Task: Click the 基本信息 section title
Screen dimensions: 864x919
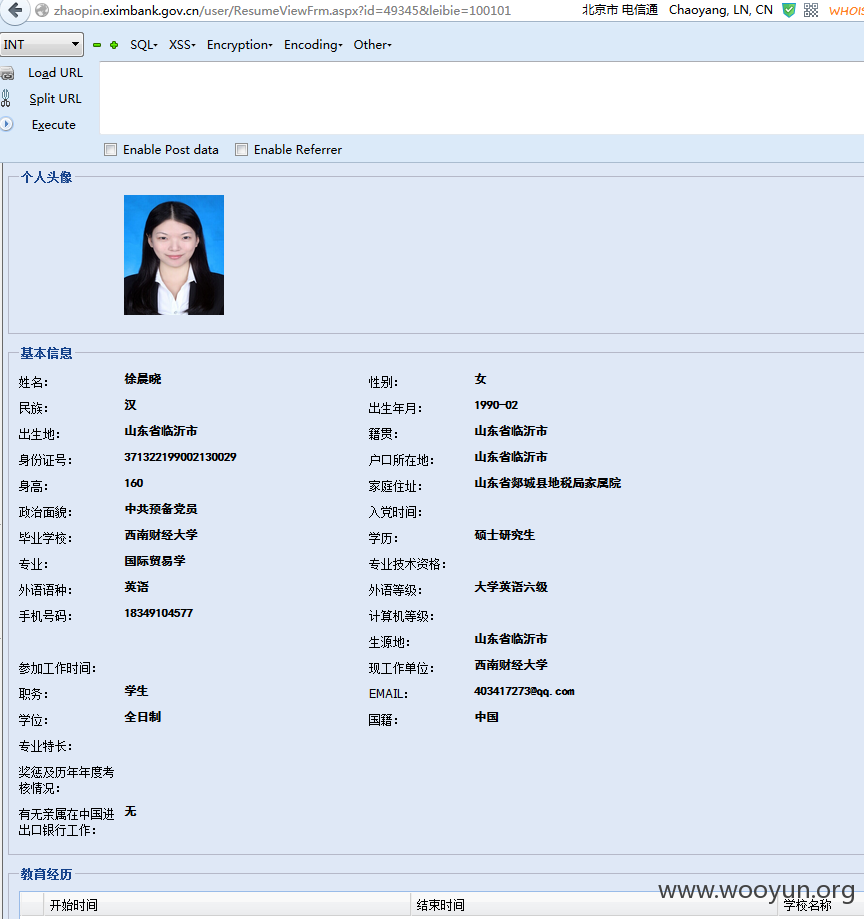Action: point(46,353)
